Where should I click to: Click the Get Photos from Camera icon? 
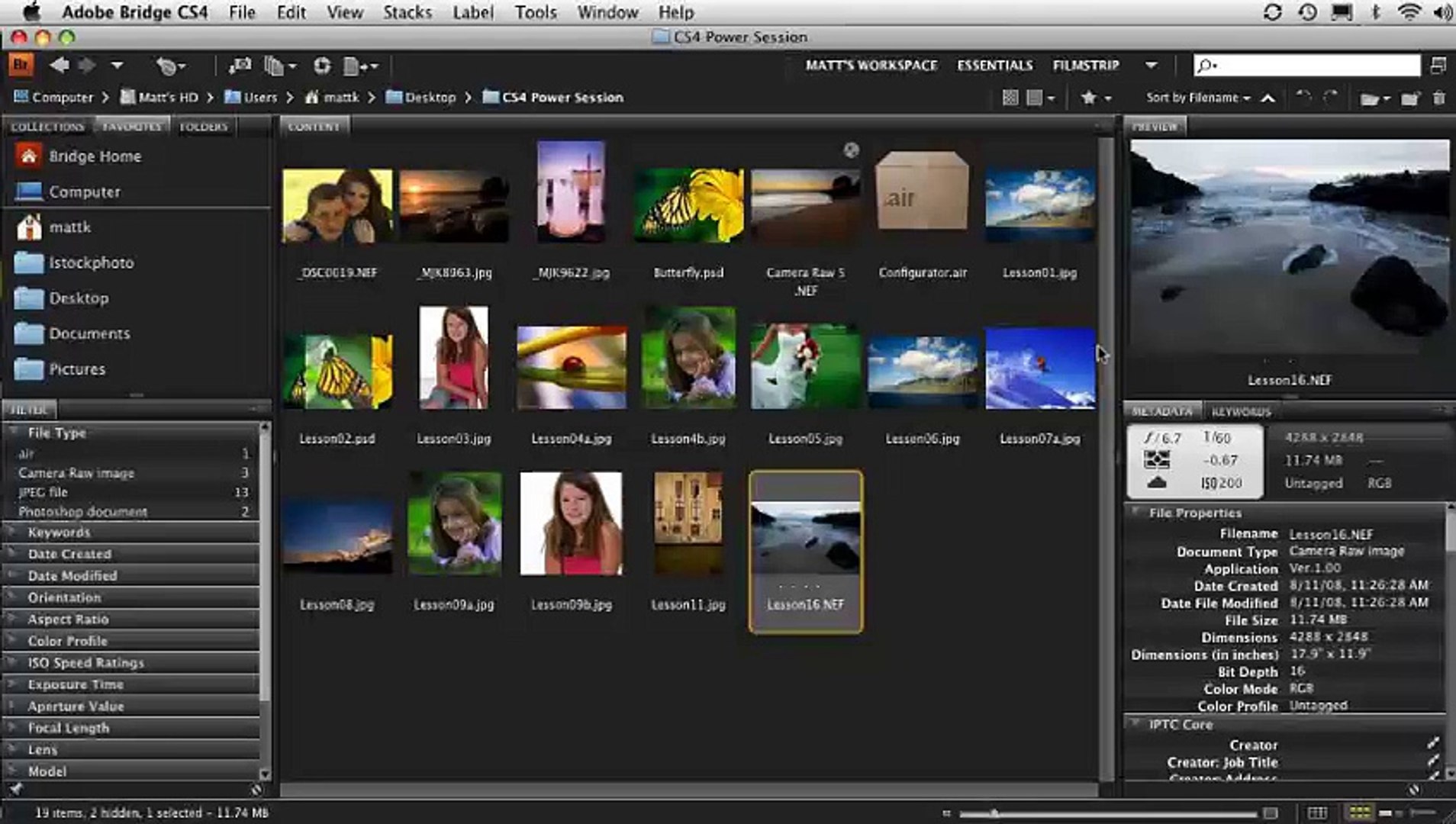pyautogui.click(x=240, y=66)
